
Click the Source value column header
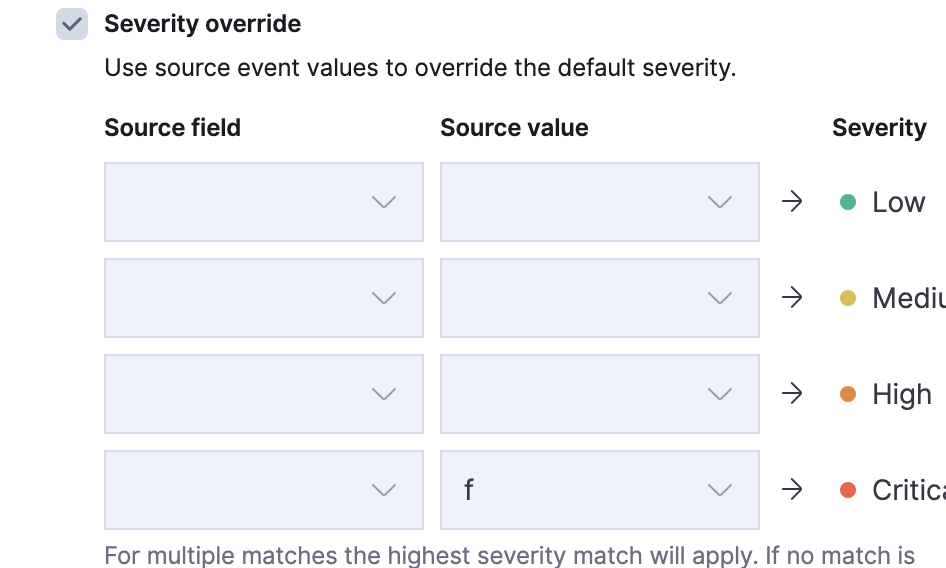coord(514,128)
